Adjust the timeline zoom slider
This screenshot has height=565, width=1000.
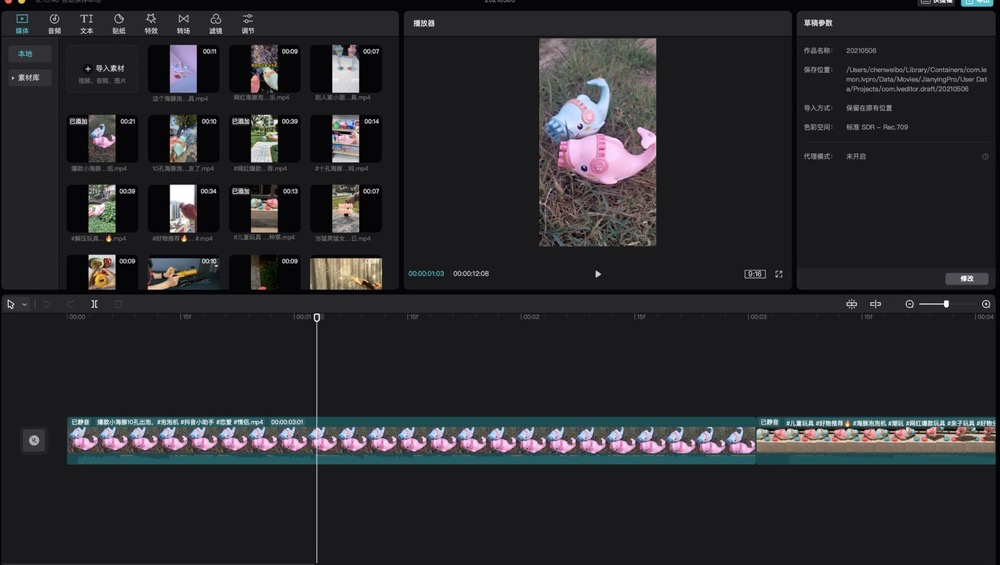point(945,304)
